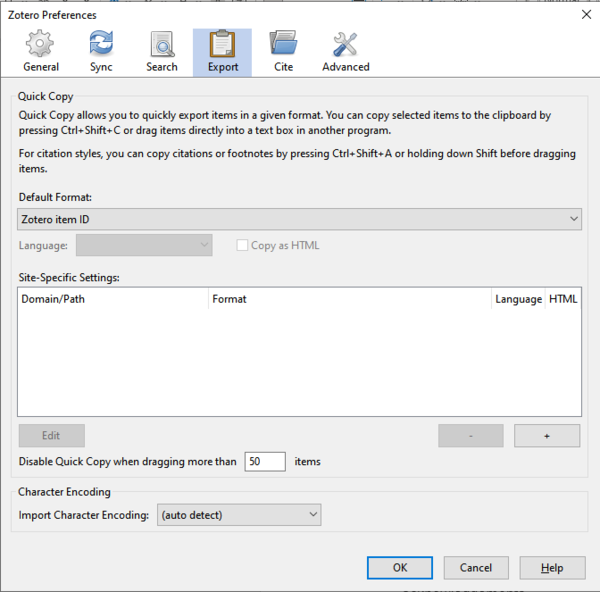The height and width of the screenshot is (592, 600).
Task: Select the Export clipboard icon
Action: (222, 44)
